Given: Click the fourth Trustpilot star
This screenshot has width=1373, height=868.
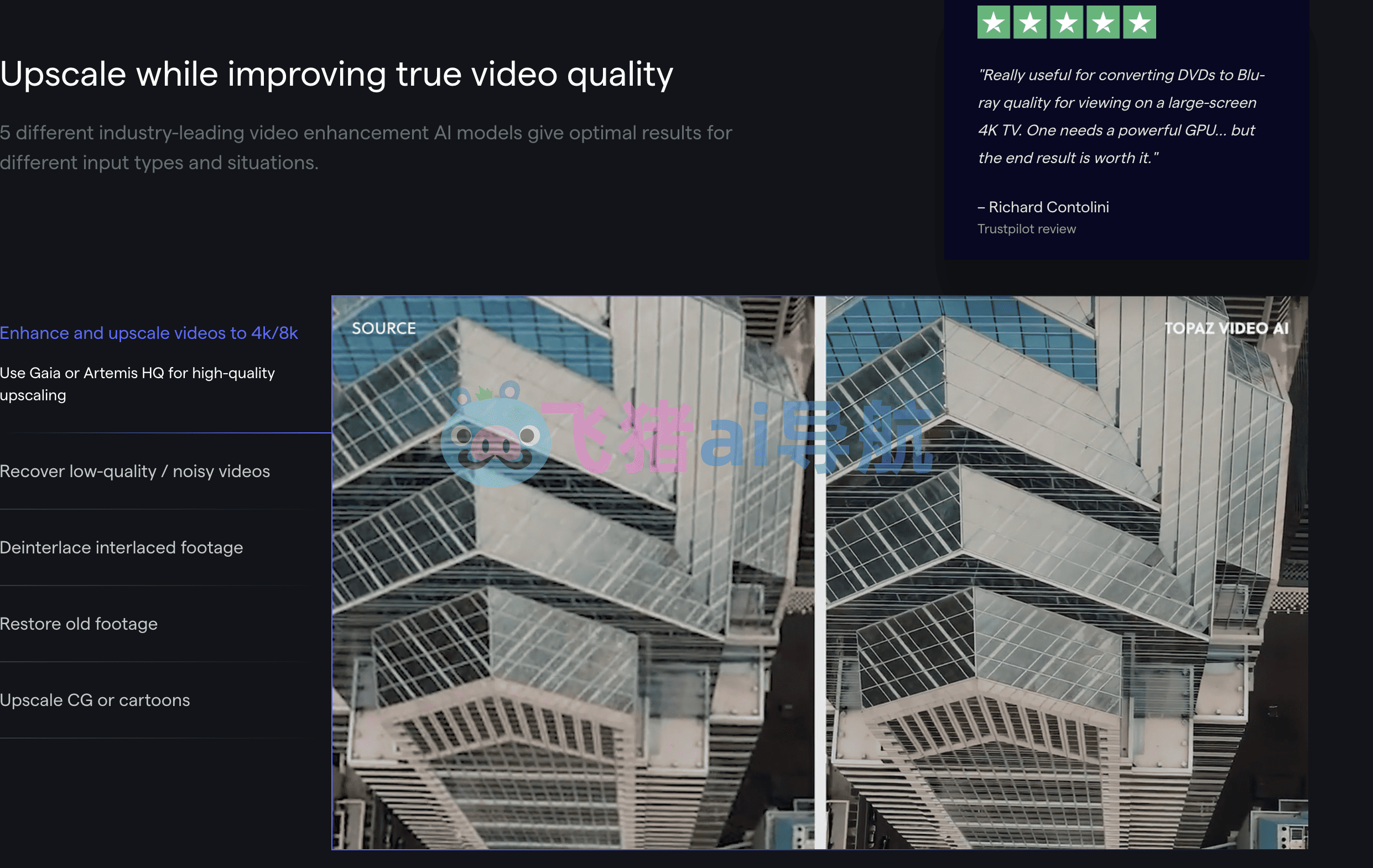Looking at the screenshot, I should [1103, 22].
